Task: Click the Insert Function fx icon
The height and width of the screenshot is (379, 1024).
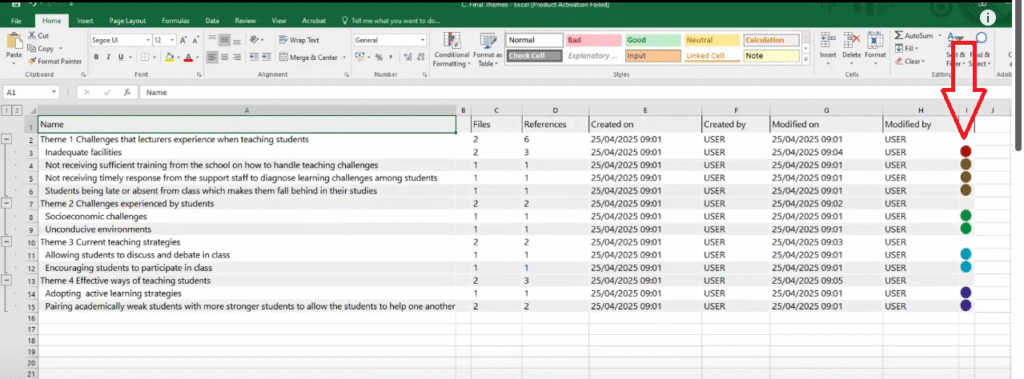Action: (127, 93)
